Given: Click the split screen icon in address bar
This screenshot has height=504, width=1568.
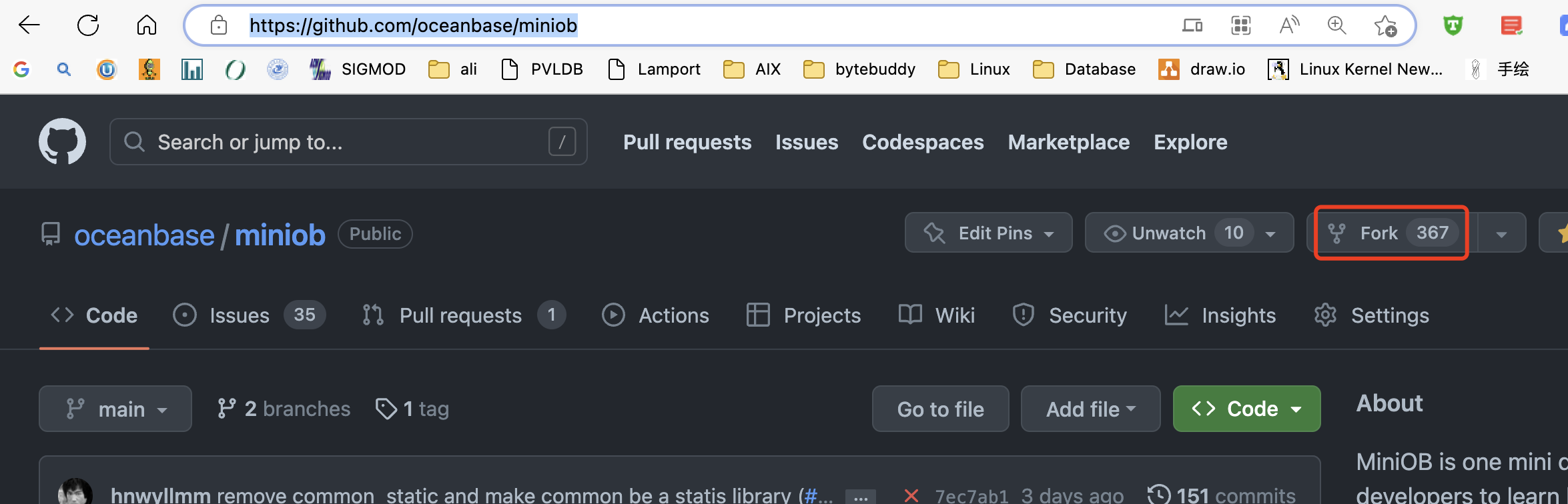Looking at the screenshot, I should coord(1192,25).
